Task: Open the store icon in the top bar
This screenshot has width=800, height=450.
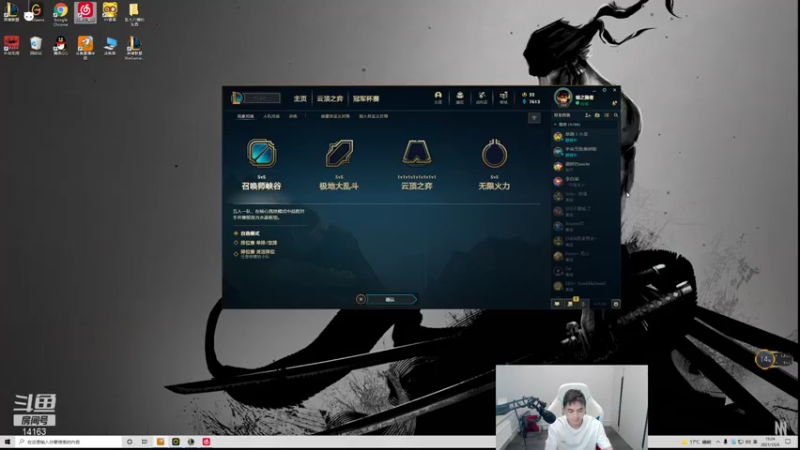Action: tap(504, 97)
